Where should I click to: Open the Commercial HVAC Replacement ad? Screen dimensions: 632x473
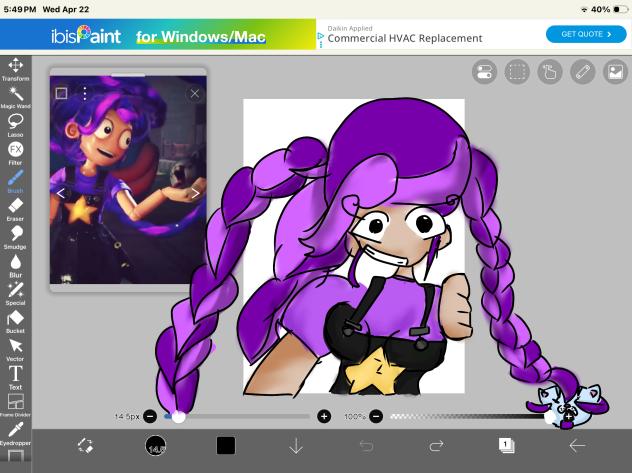(x=405, y=38)
